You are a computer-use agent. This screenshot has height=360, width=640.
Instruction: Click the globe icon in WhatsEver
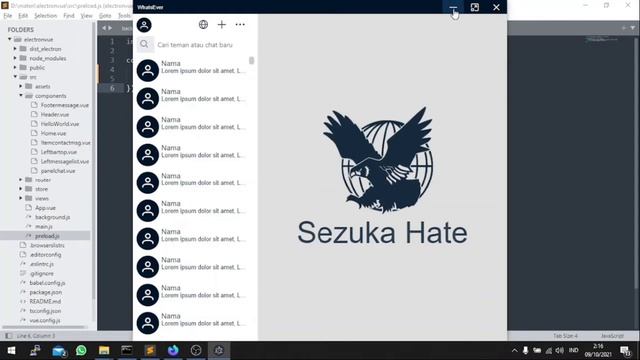(x=203, y=24)
